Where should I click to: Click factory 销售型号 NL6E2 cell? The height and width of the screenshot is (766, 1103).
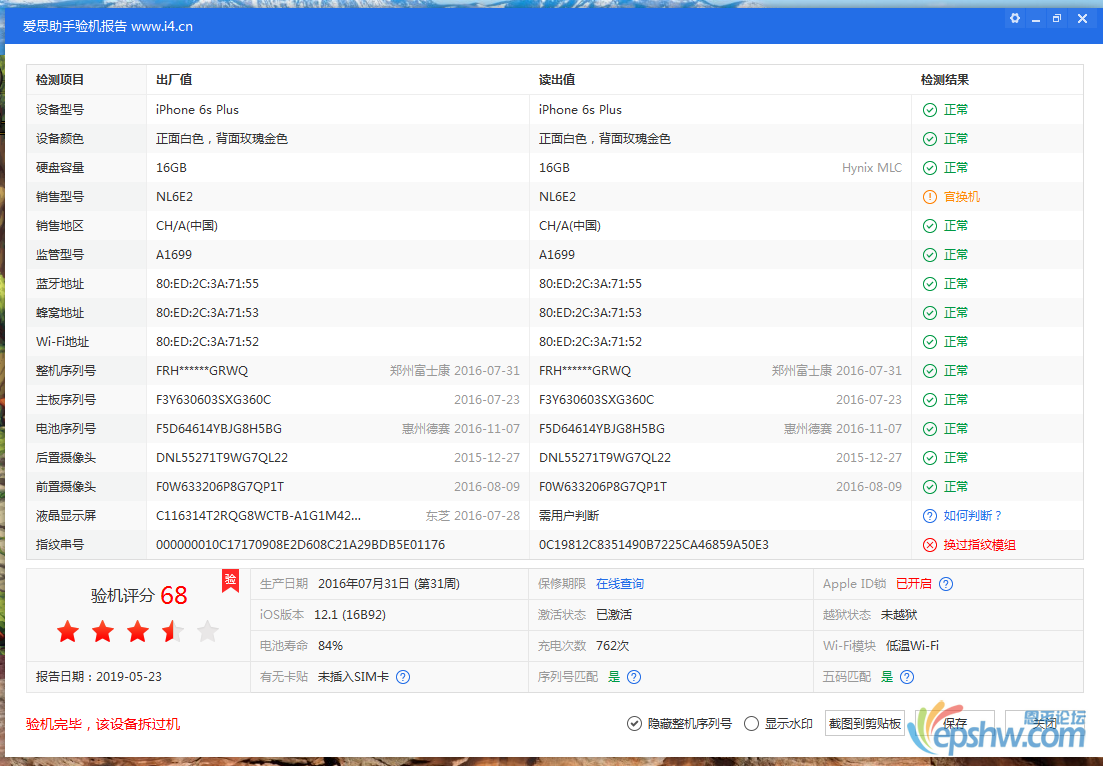click(x=174, y=197)
